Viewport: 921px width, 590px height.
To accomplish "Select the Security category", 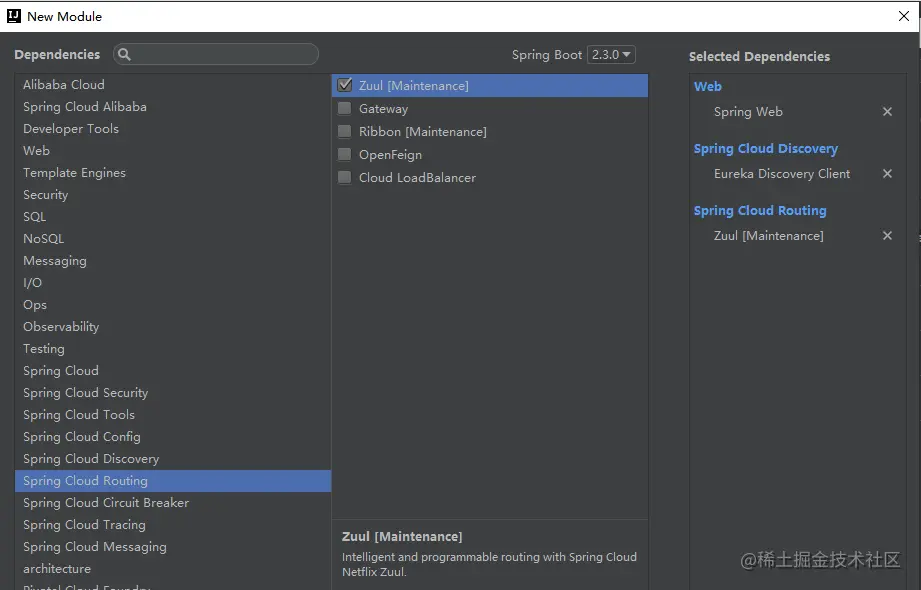I will pyautogui.click(x=173, y=195).
